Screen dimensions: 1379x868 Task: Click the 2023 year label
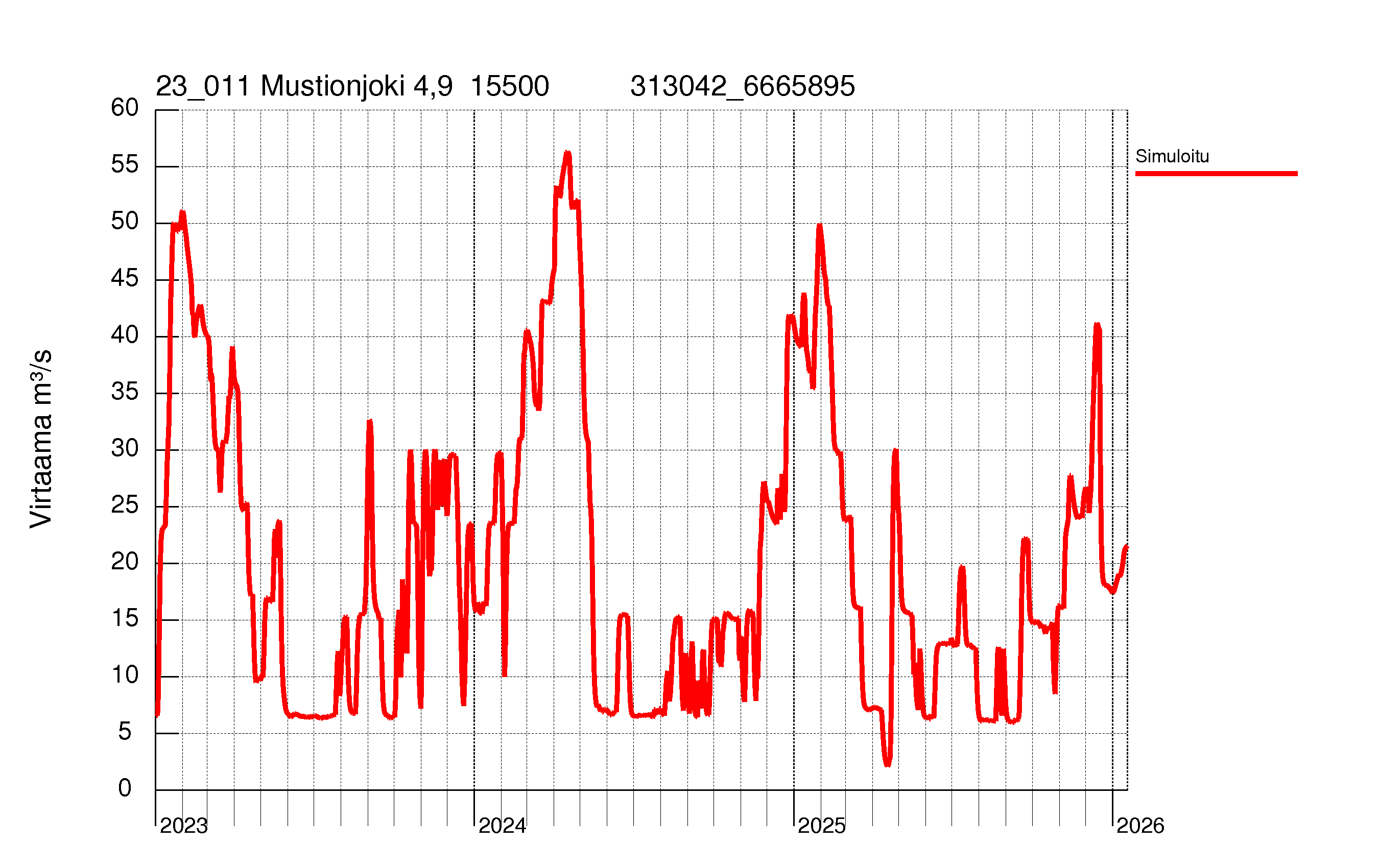183,826
